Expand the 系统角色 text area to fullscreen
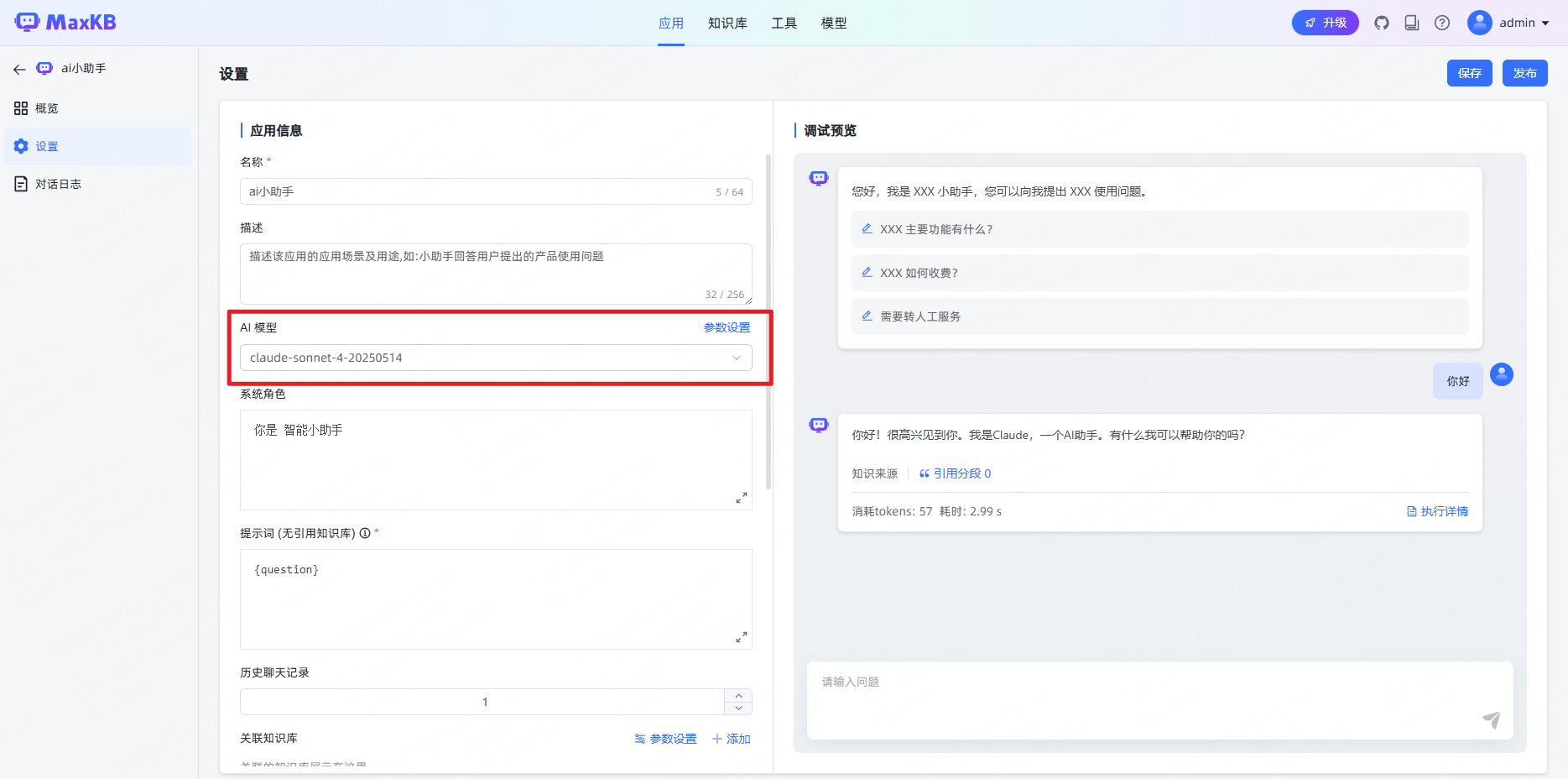Screen dimensions: 1568x779 click(x=742, y=498)
